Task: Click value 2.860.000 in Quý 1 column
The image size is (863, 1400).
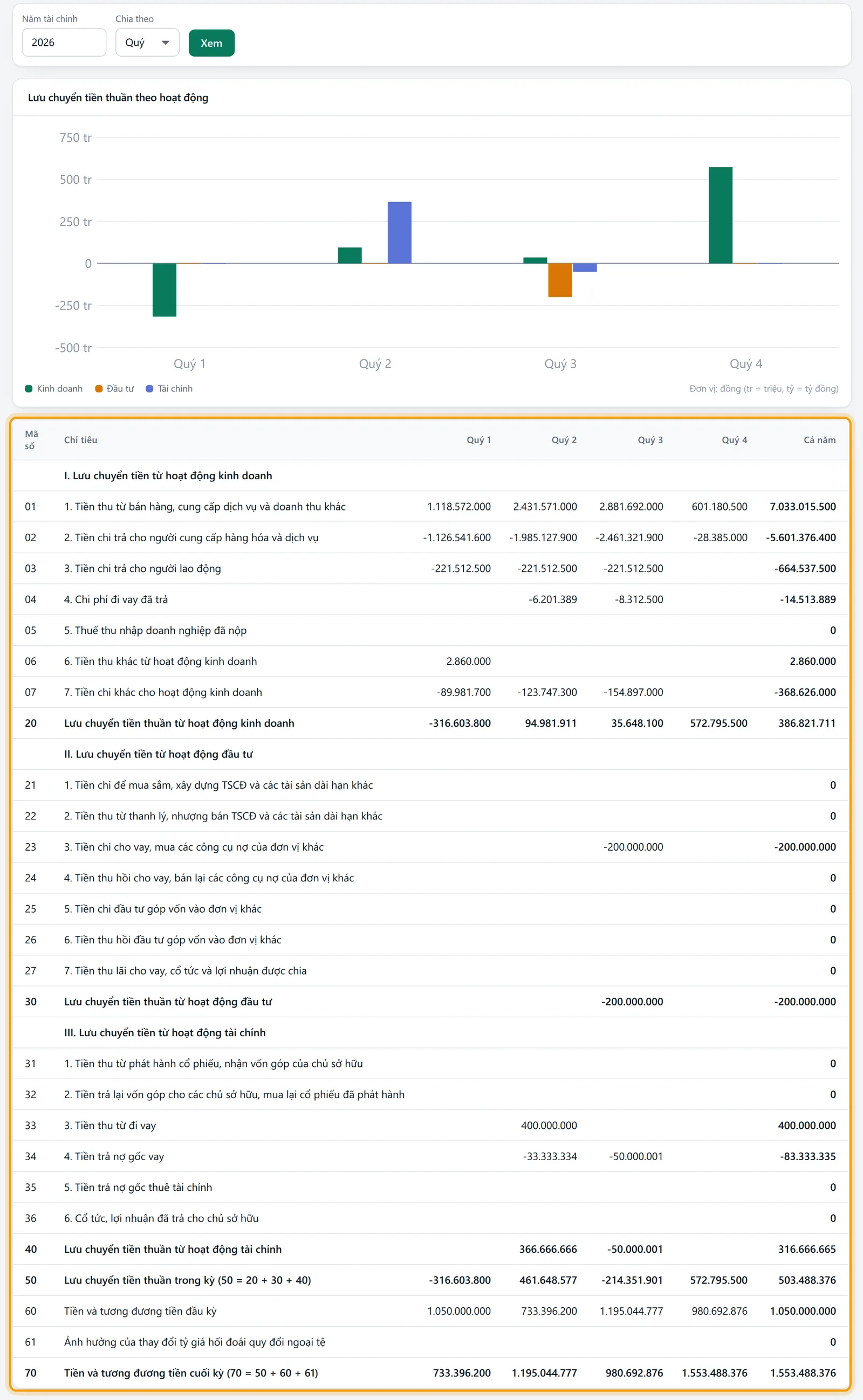Action: [x=469, y=661]
